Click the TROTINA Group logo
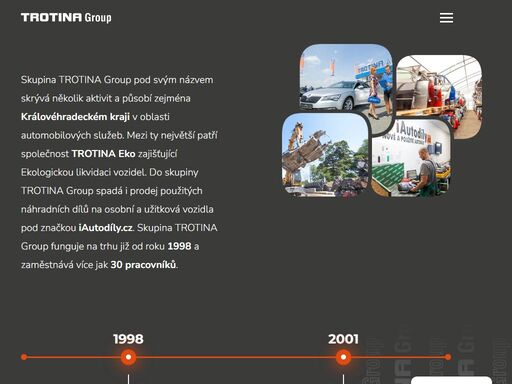The width and height of the screenshot is (512, 384). pos(66,18)
